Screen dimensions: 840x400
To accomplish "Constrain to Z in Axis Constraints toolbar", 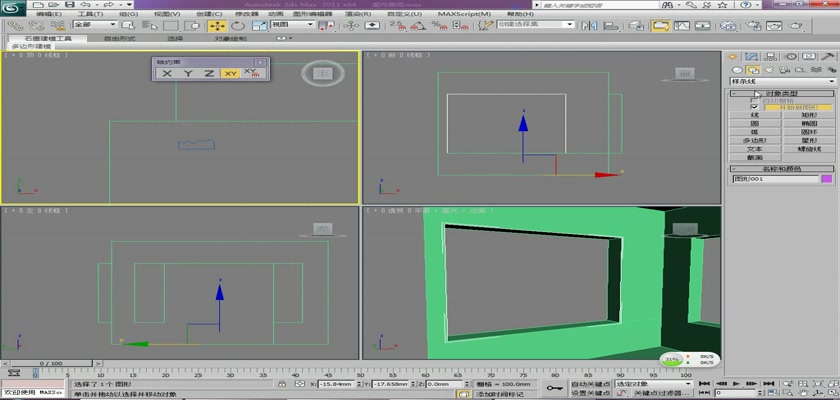I will click(x=209, y=73).
